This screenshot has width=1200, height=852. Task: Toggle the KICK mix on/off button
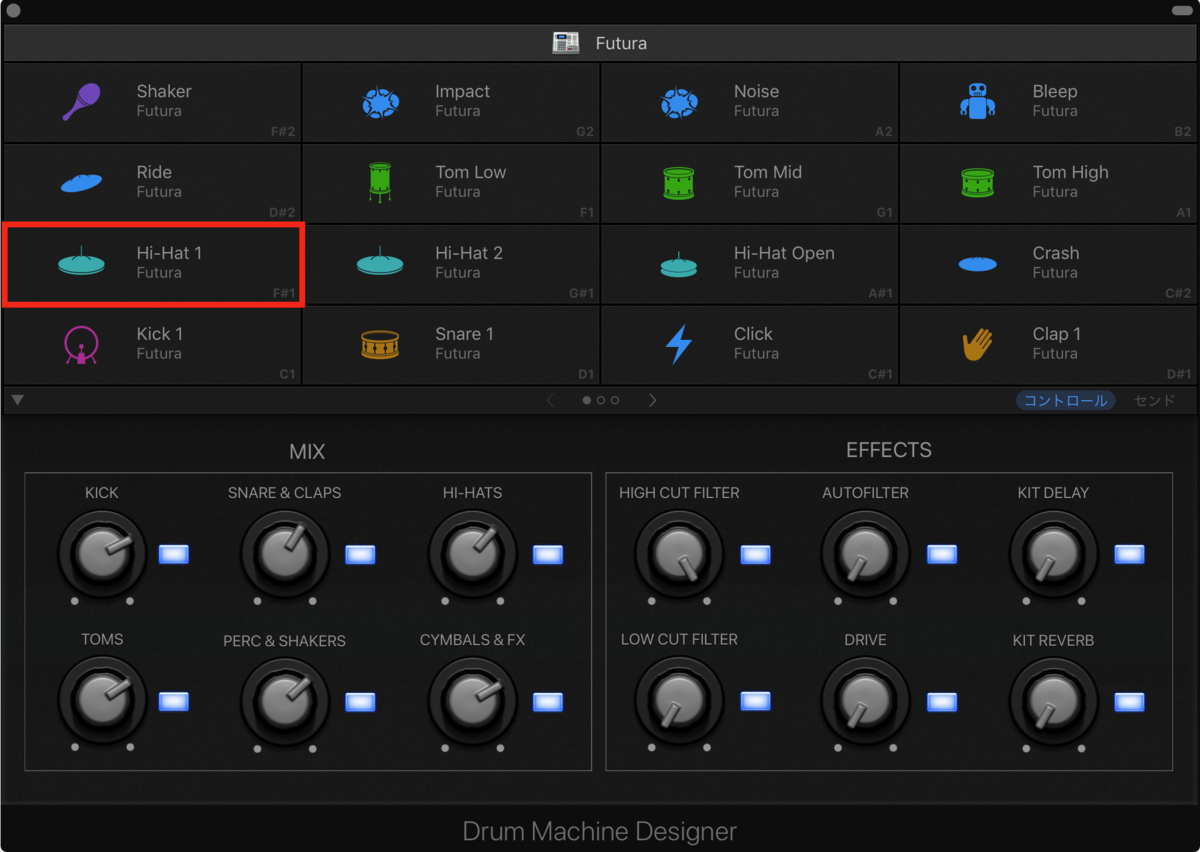(x=174, y=554)
